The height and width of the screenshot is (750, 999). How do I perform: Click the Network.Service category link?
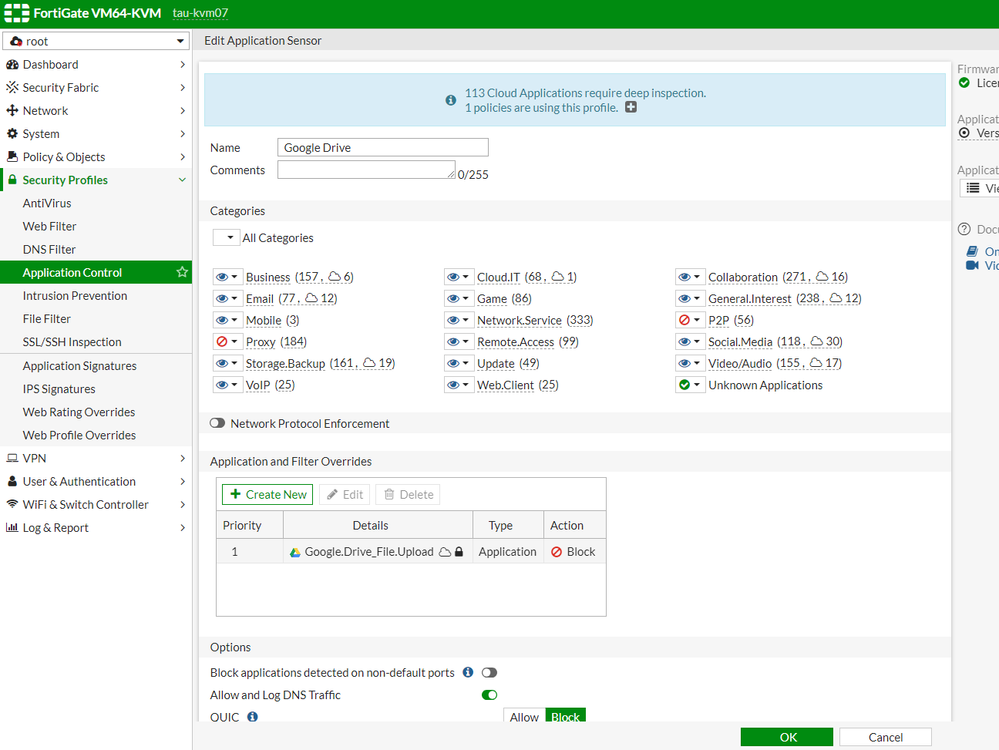519,320
